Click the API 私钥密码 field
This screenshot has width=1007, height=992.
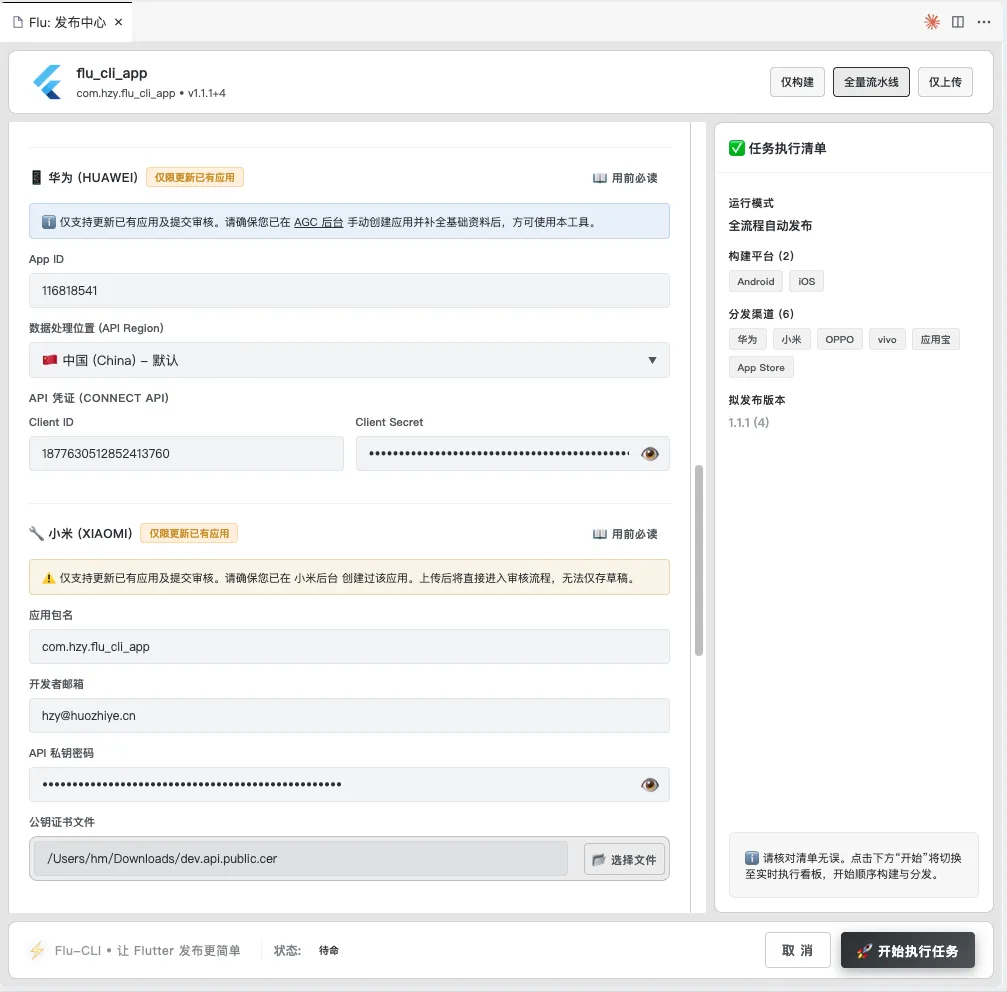pos(349,785)
